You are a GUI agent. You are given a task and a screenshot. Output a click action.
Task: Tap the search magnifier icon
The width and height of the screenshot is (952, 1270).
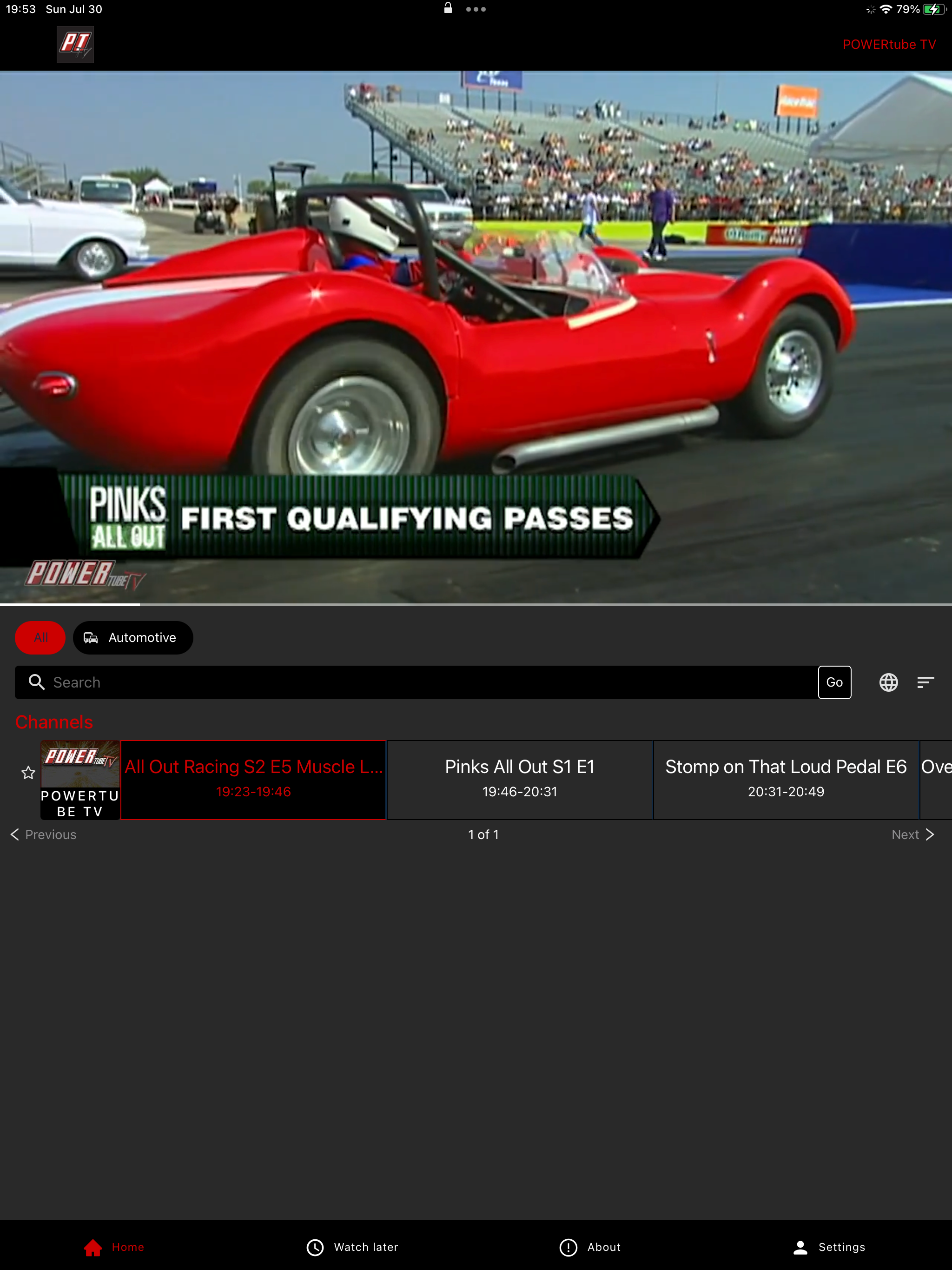(x=37, y=682)
